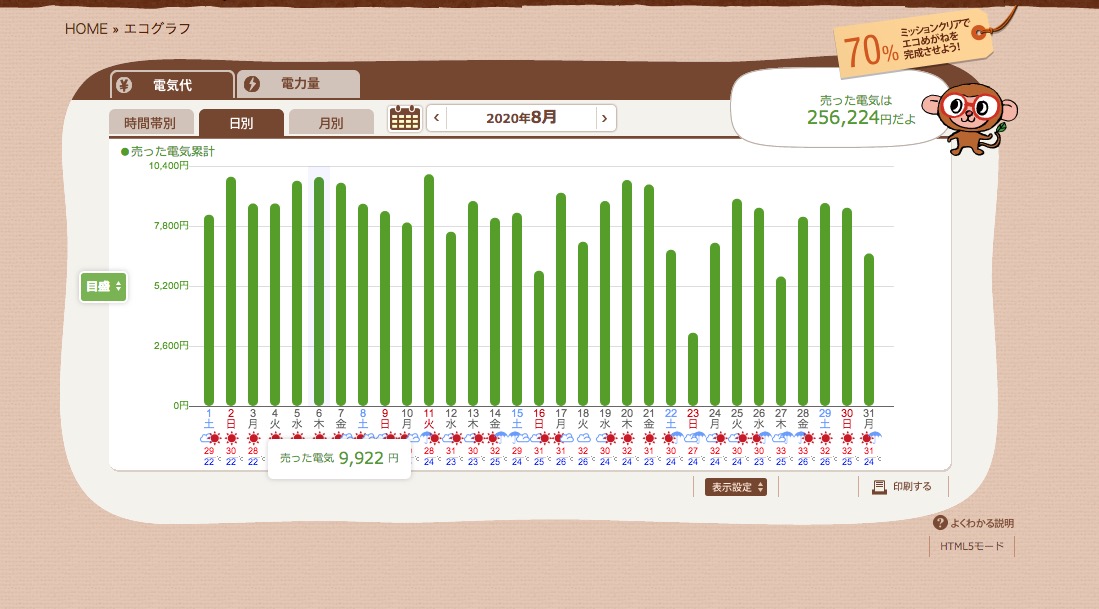1099x609 pixels.
Task: Click the yen icon on 電気代 tab
Action: pyautogui.click(x=124, y=85)
